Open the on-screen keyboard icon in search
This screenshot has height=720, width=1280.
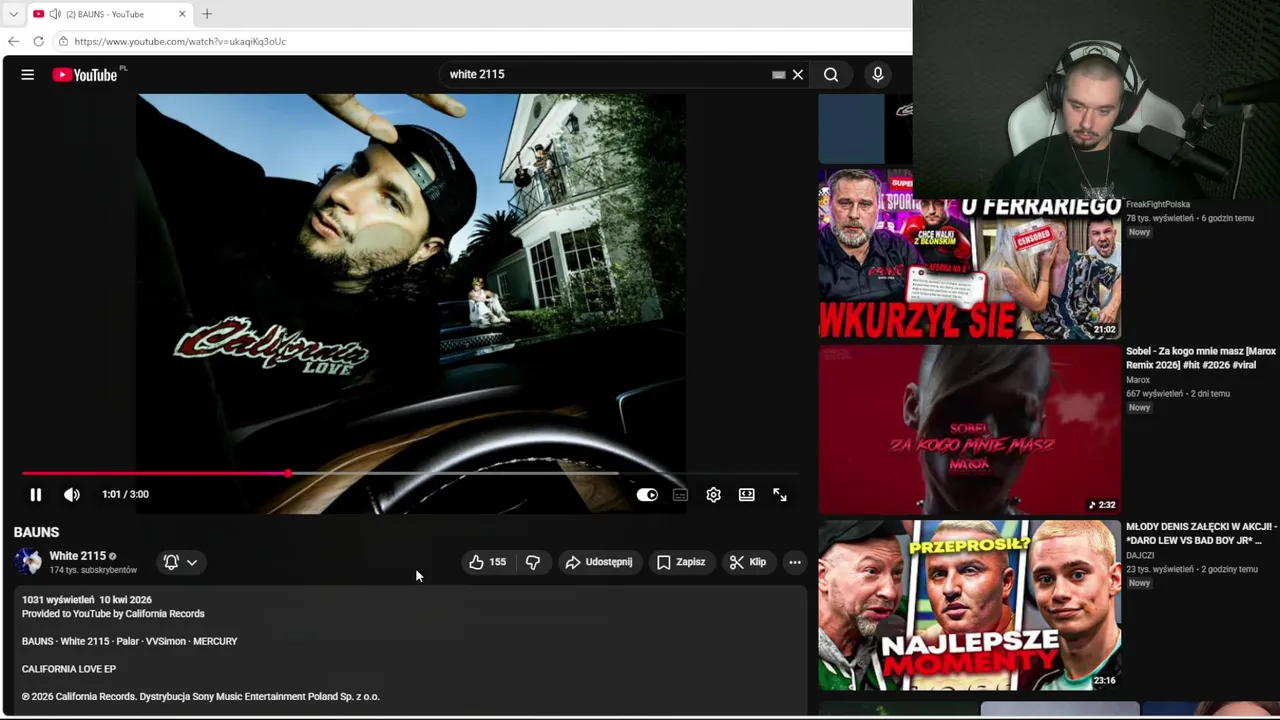pyautogui.click(x=778, y=74)
